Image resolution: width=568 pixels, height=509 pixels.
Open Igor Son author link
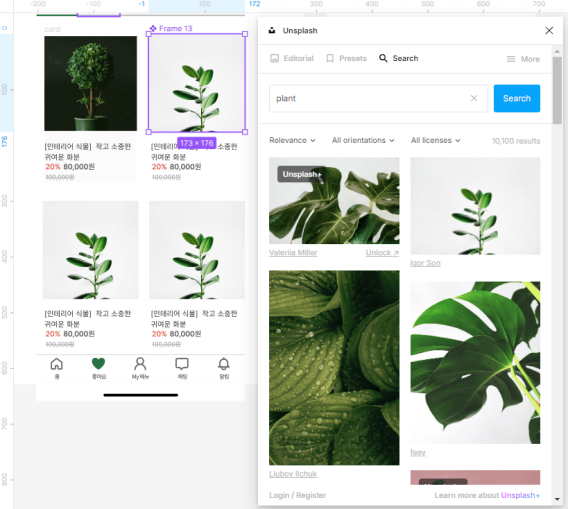click(425, 263)
